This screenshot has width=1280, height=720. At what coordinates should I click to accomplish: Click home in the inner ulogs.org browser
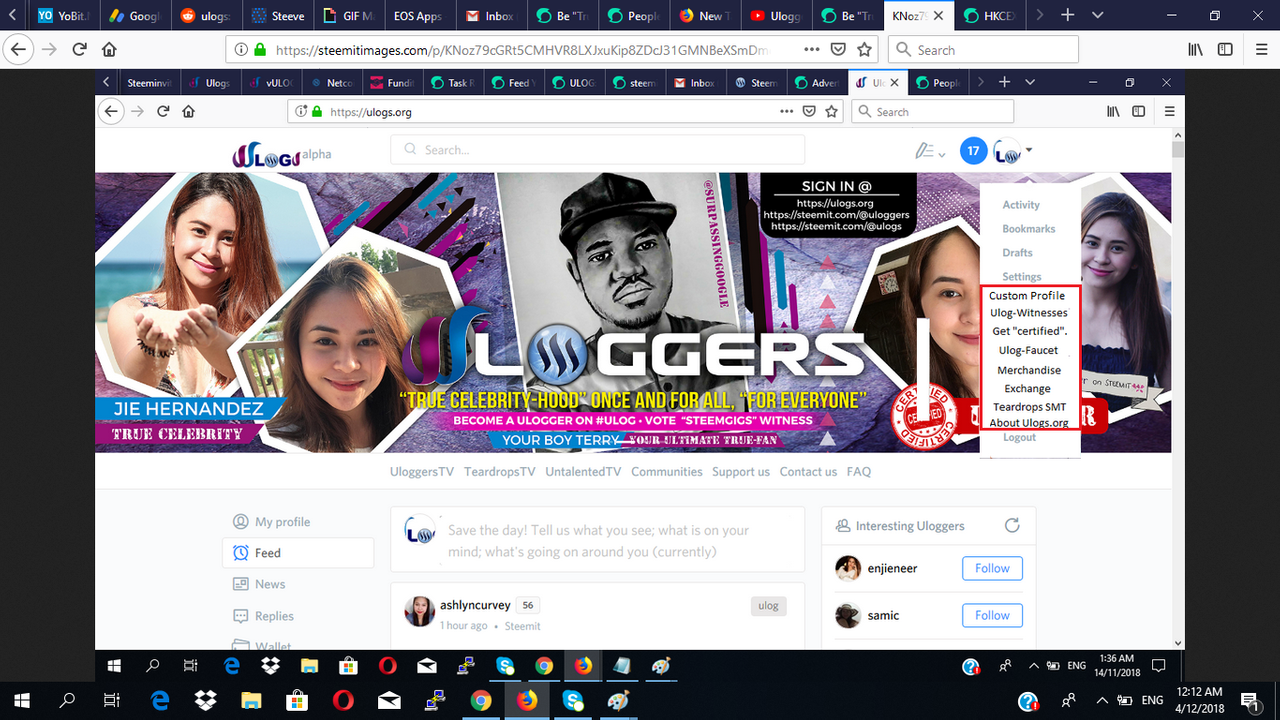(x=188, y=112)
